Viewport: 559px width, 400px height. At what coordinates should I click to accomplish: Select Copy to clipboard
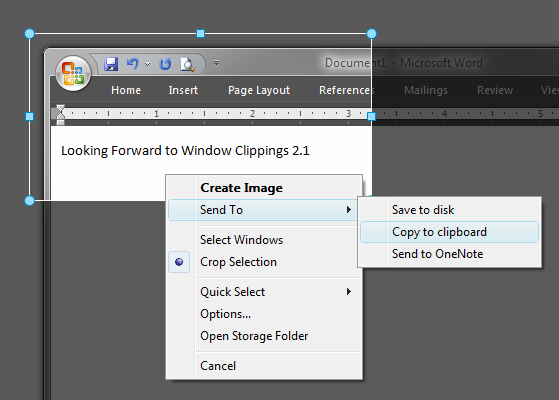click(450, 232)
